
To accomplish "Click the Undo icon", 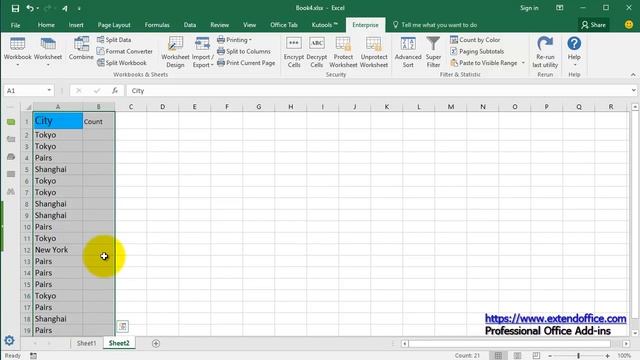I will 30,8.
